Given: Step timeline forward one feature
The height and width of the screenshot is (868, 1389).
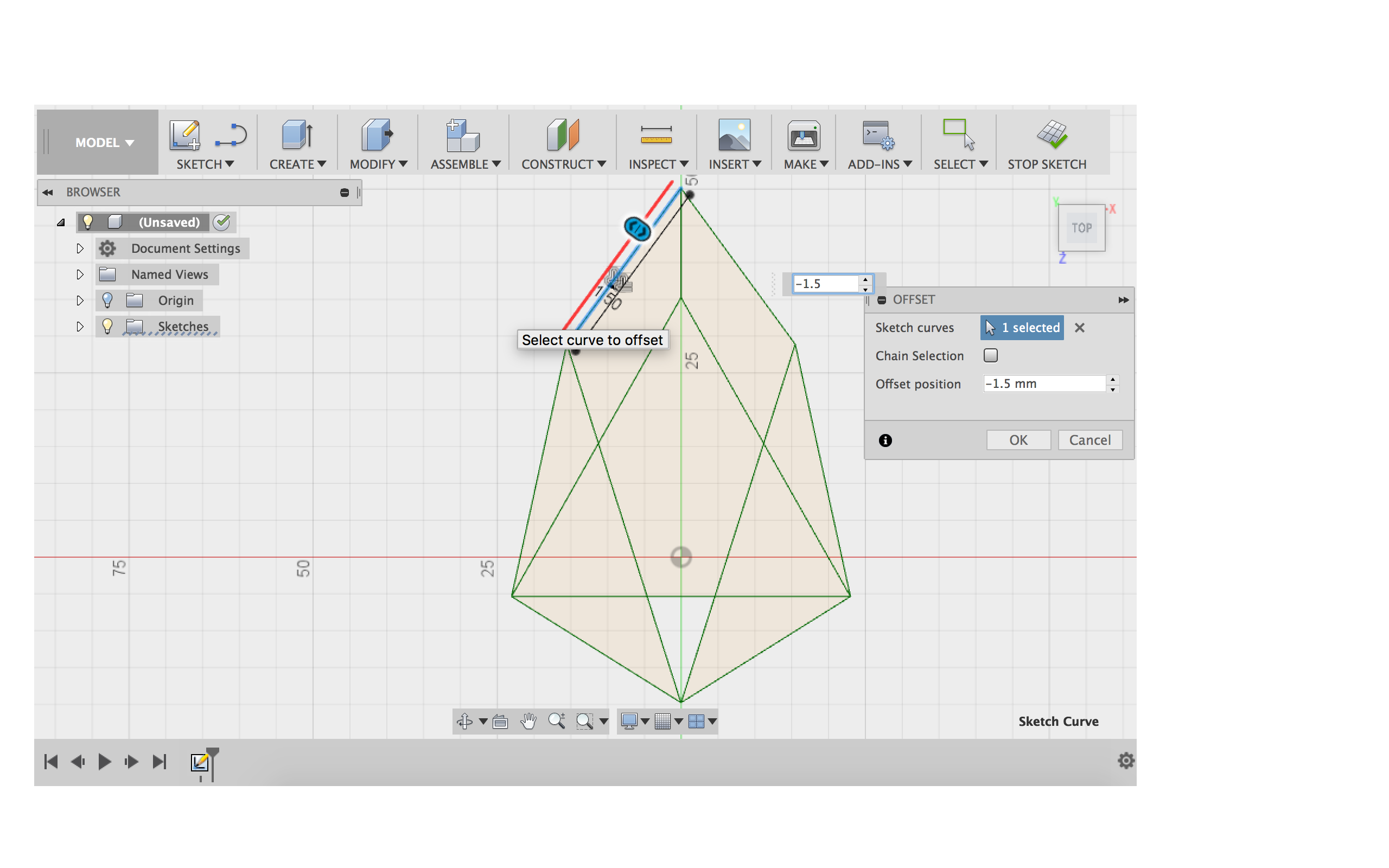Looking at the screenshot, I should click(131, 762).
